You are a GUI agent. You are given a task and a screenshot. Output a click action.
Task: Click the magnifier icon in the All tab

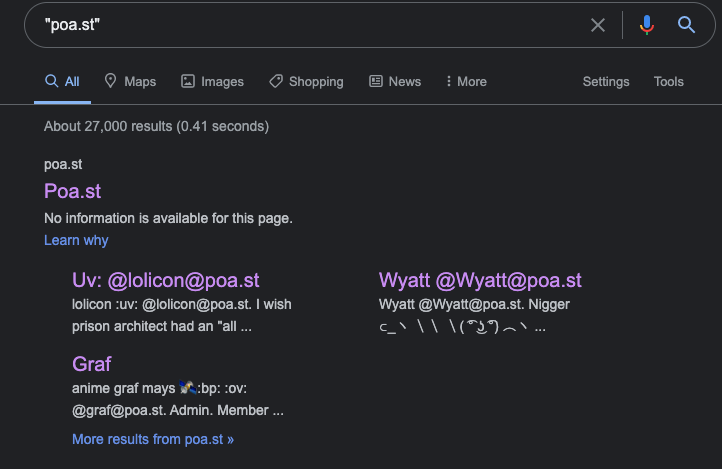(x=52, y=81)
